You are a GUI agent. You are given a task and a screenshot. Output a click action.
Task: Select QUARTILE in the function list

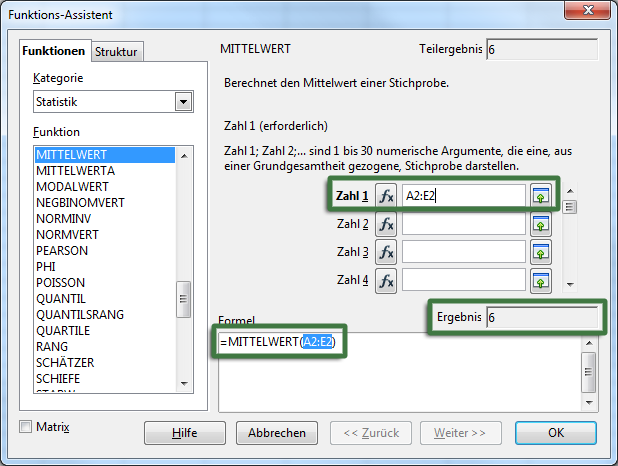pyautogui.click(x=63, y=331)
